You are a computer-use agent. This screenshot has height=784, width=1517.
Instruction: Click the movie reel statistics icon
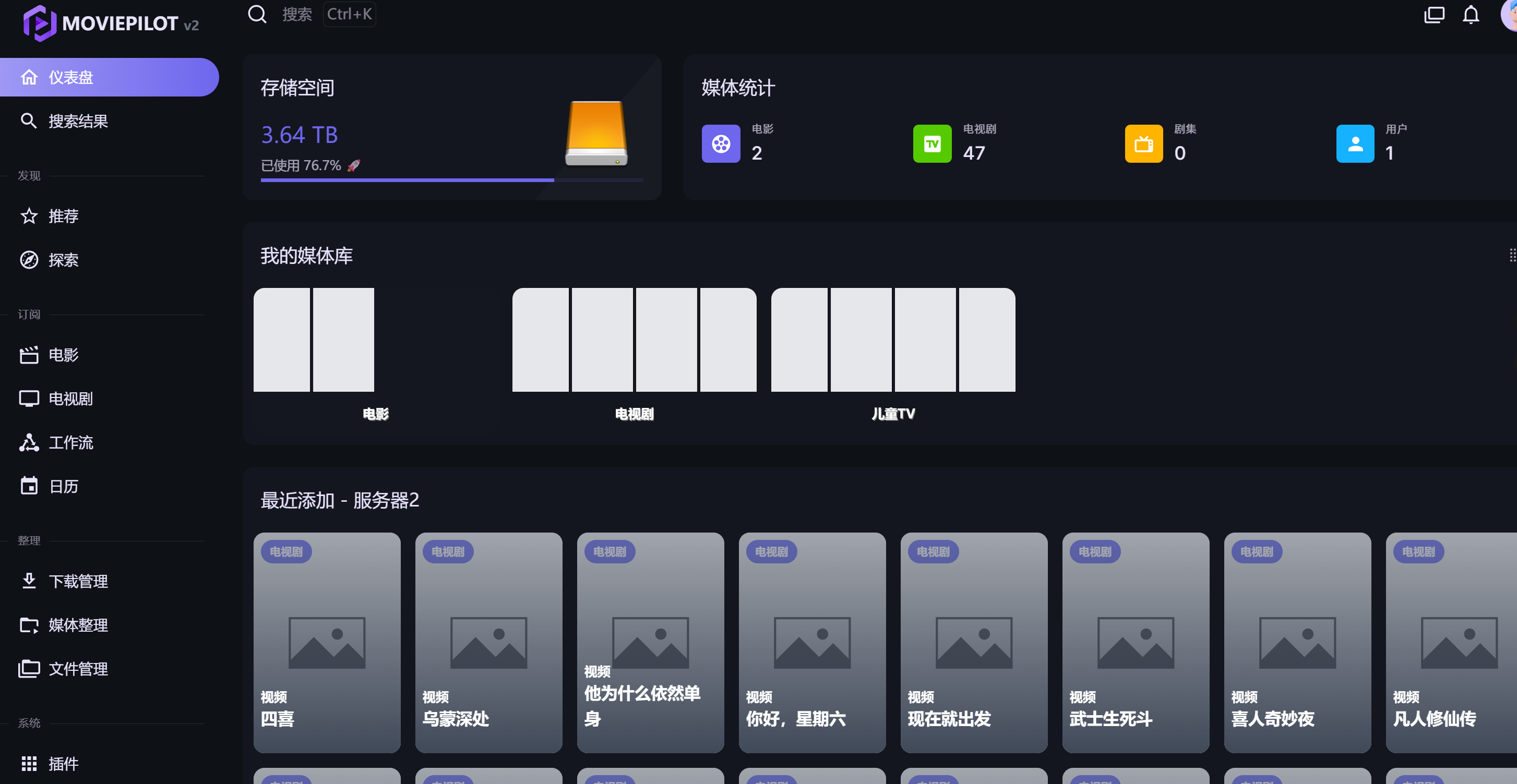pos(720,143)
